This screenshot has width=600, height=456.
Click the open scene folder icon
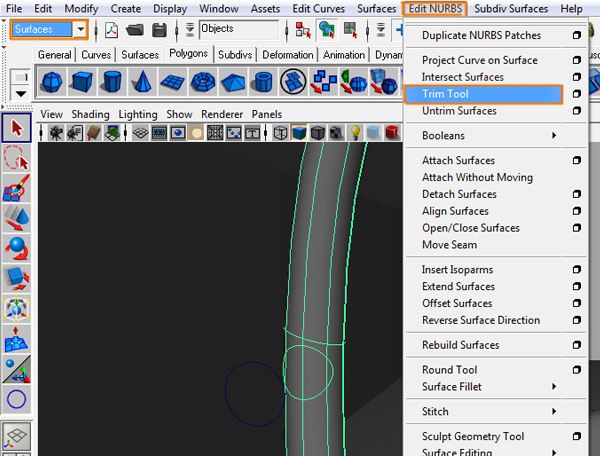point(135,30)
